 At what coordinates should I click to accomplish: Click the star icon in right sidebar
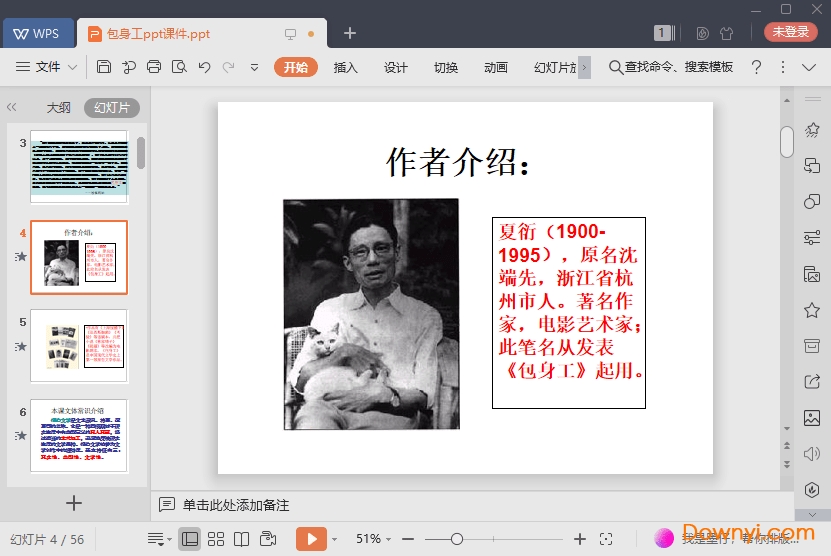click(x=812, y=310)
